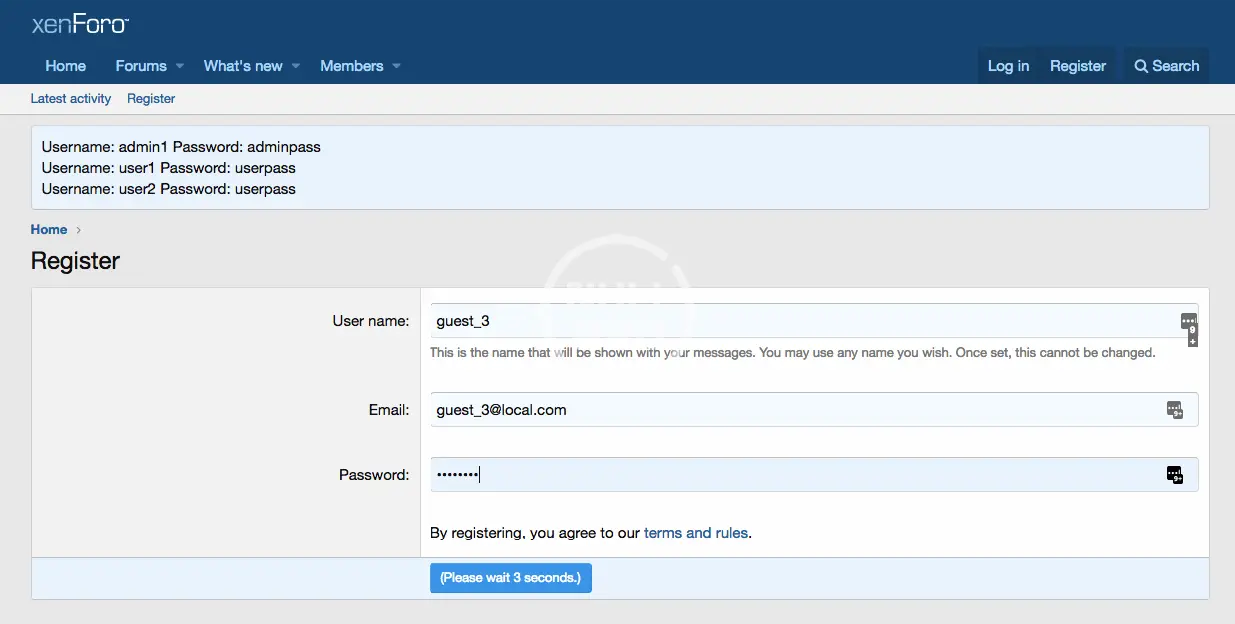Expand the What's new dropdown arrow
The image size is (1235, 624).
point(296,66)
